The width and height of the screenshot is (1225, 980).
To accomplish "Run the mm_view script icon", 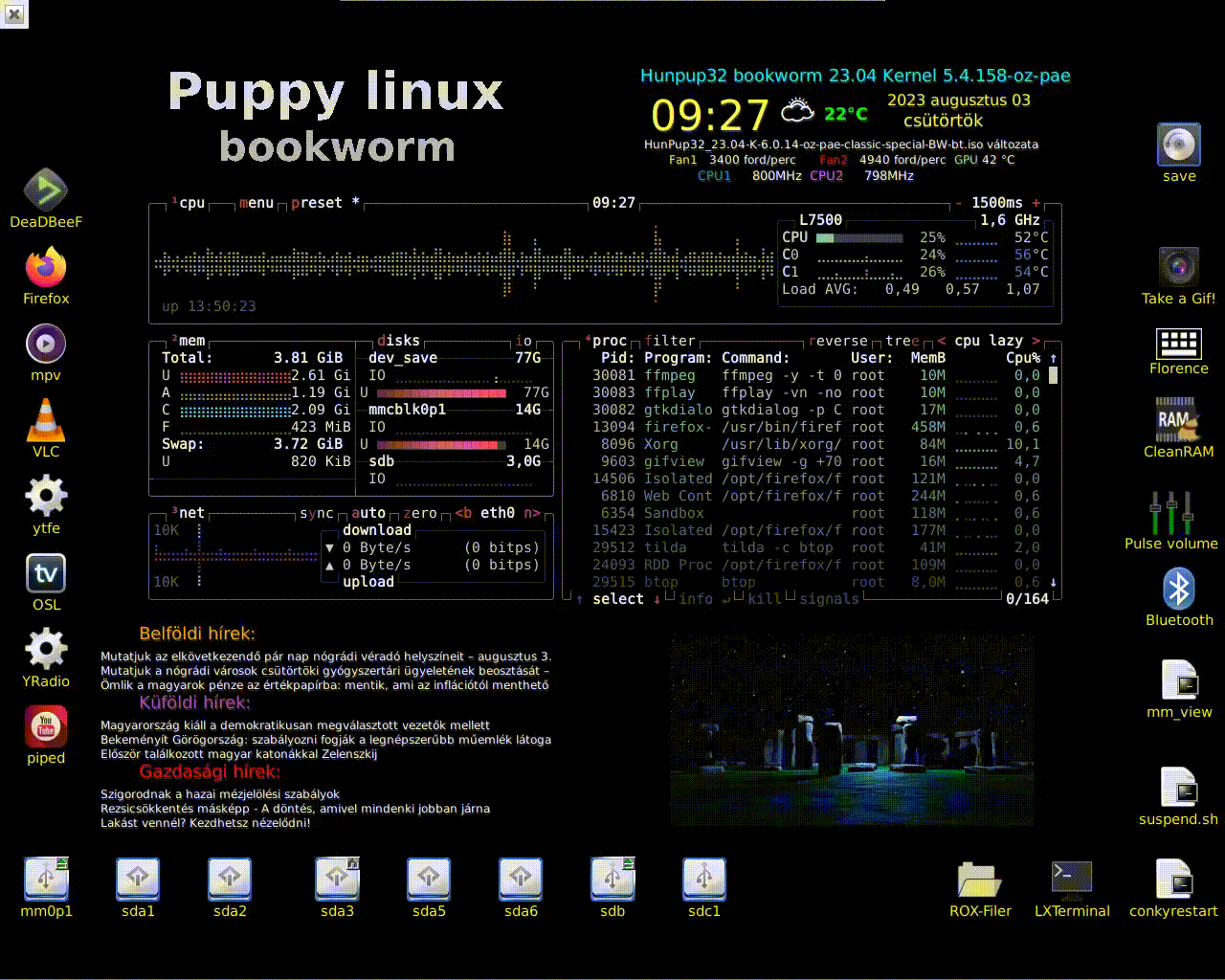I will [1179, 679].
